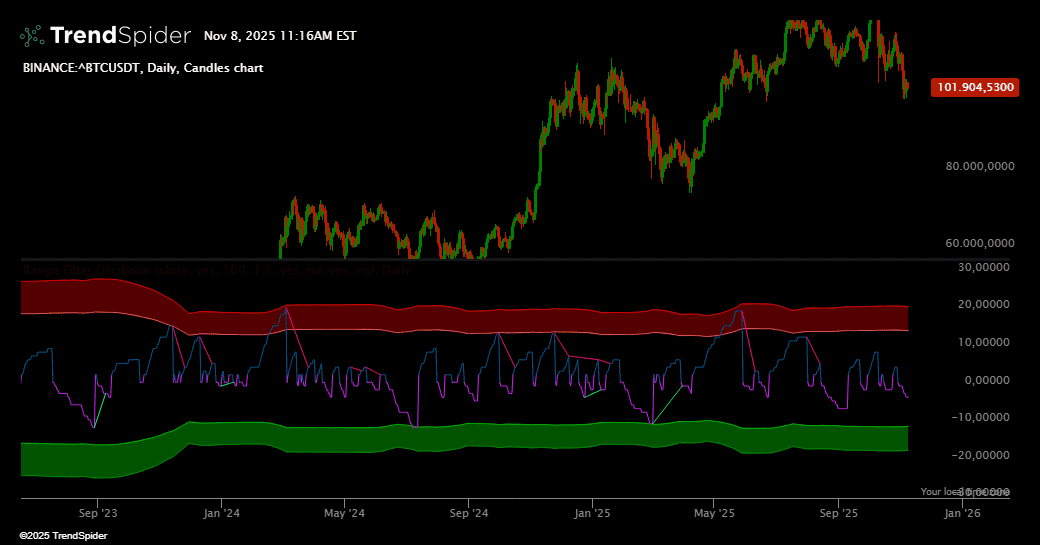Image resolution: width=1040 pixels, height=545 pixels.
Task: Select the Jan '26 time axis marker
Action: click(962, 513)
